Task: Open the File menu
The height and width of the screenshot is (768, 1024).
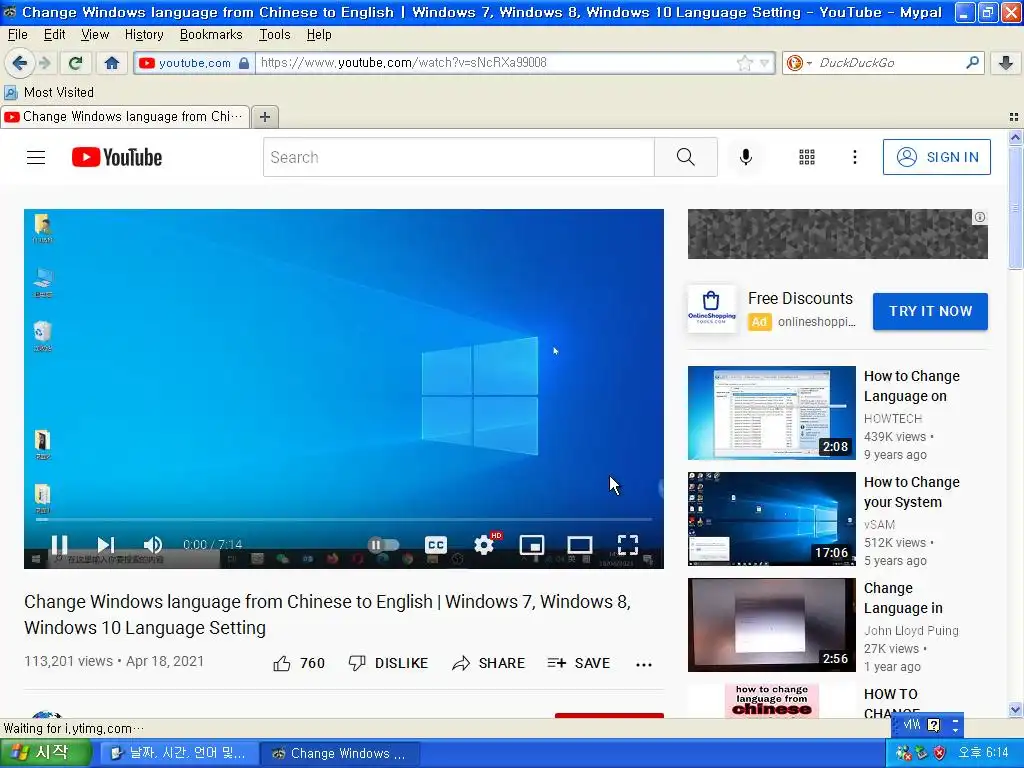Action: click(x=18, y=35)
